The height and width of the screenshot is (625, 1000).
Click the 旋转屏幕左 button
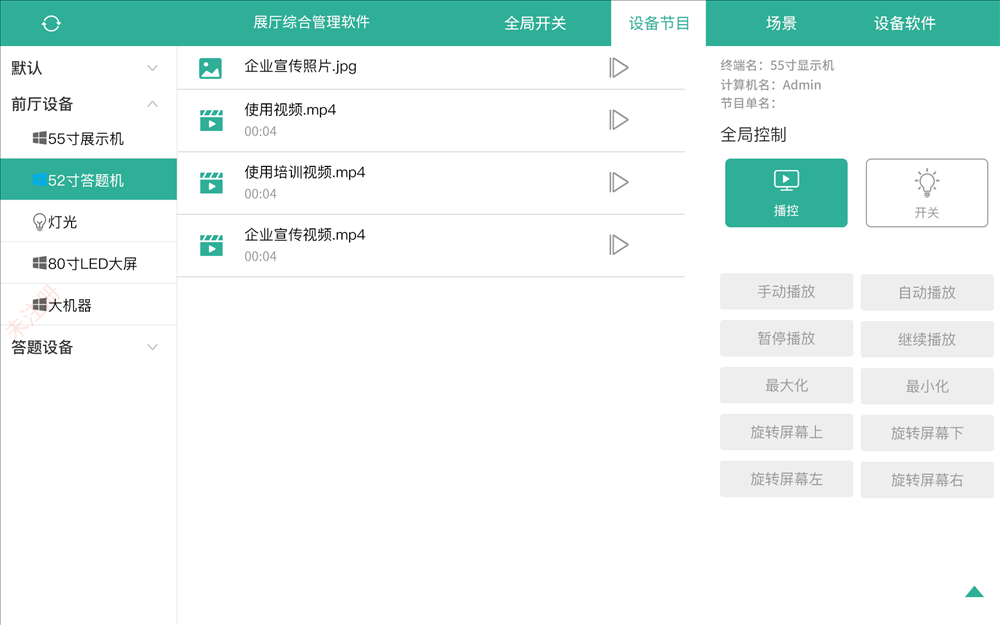coord(786,479)
